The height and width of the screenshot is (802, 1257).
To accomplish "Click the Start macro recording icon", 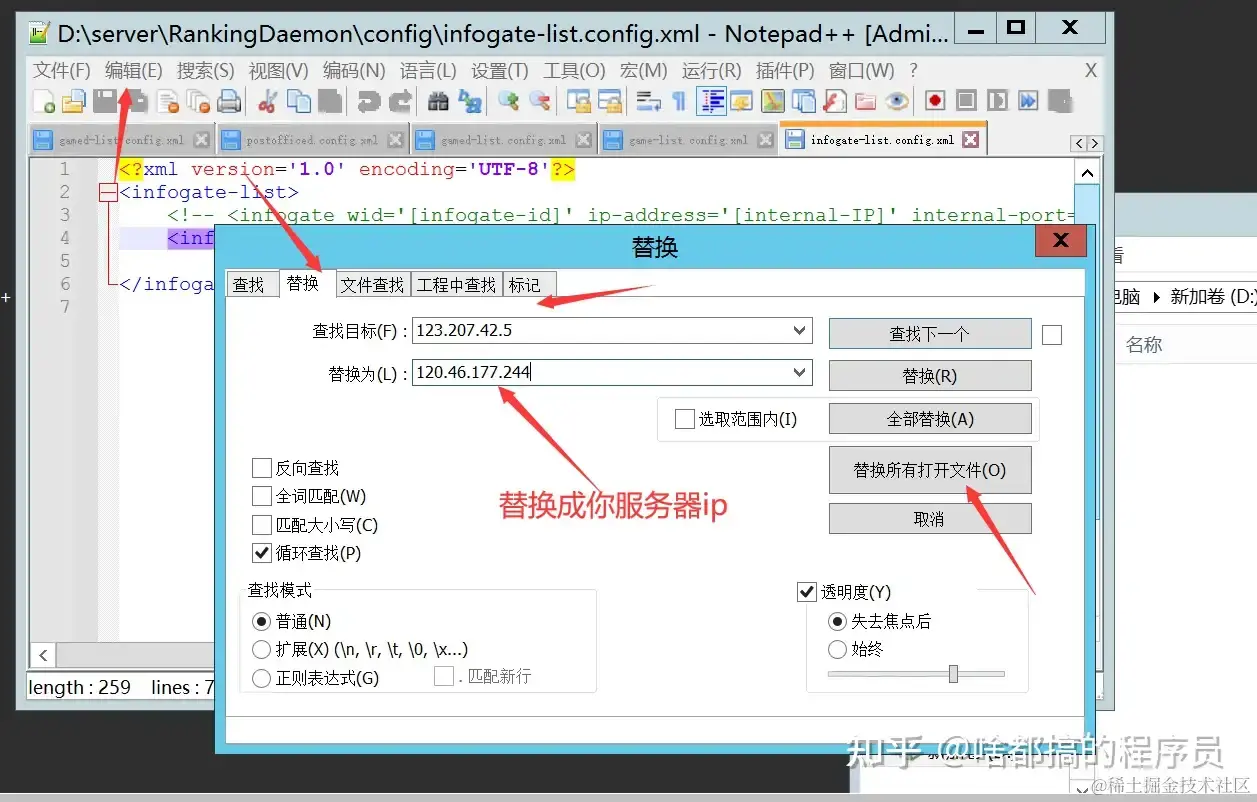I will click(x=935, y=101).
